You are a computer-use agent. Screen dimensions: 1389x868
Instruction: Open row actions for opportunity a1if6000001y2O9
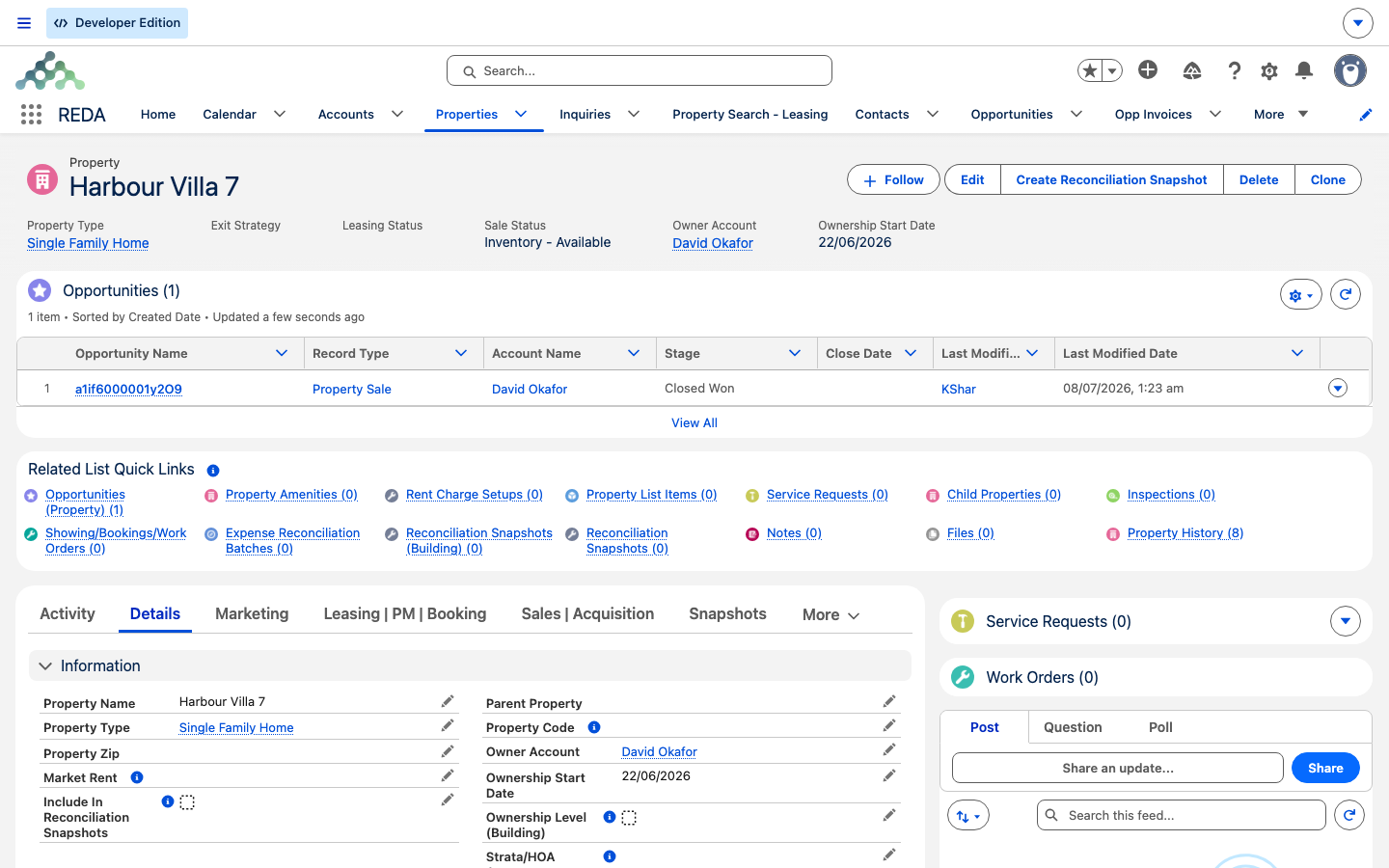coord(1338,388)
